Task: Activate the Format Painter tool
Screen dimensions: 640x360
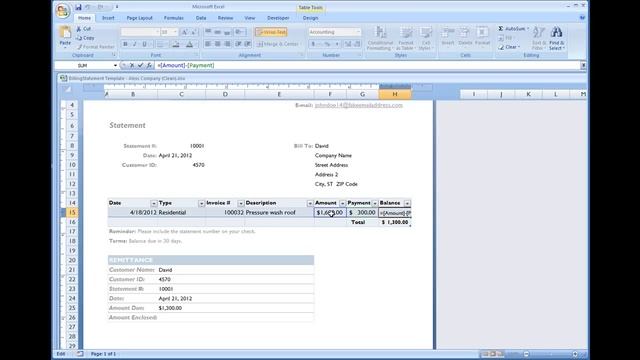Action: [96, 47]
